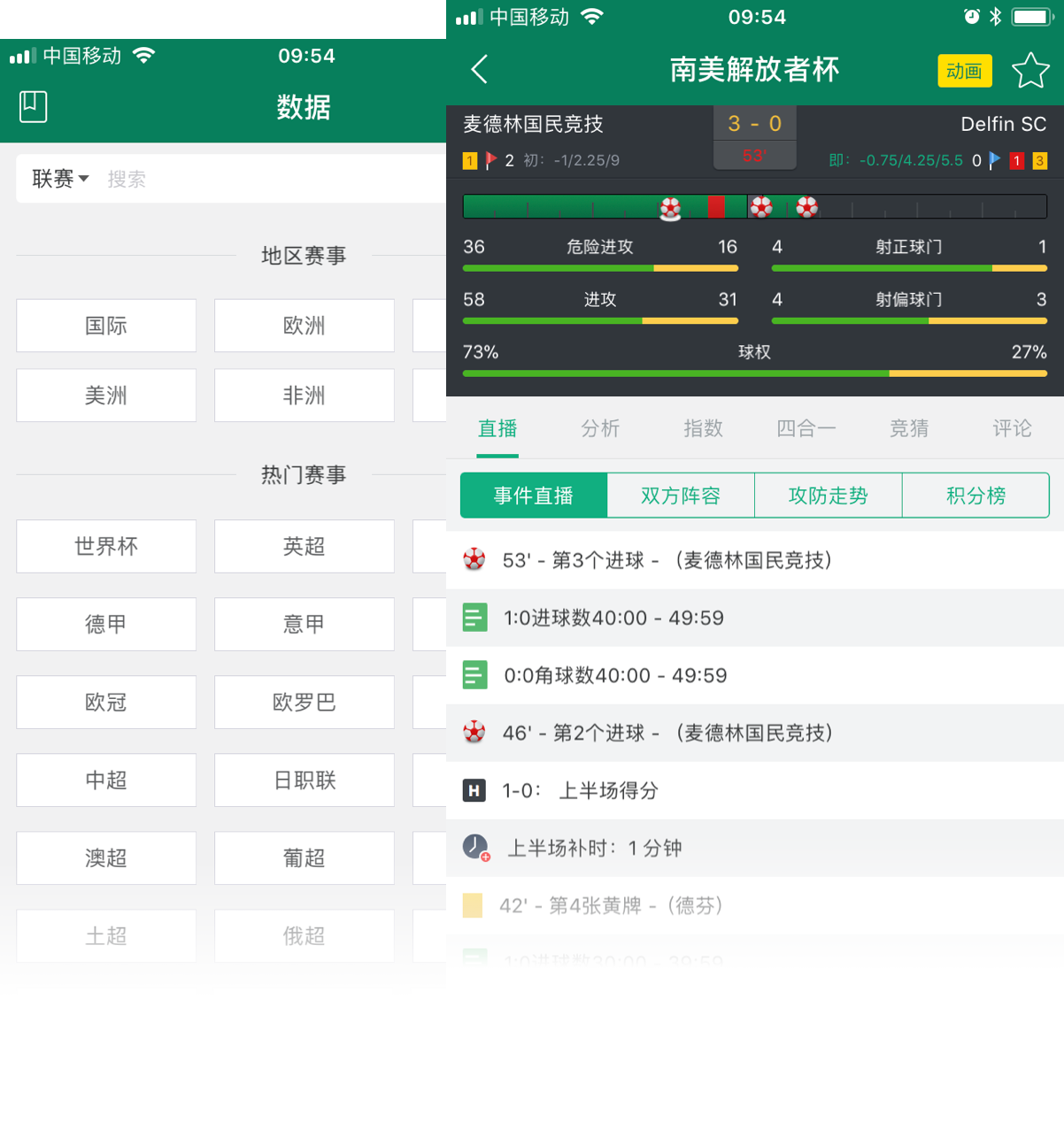The height and width of the screenshot is (1122, 1064).
Task: Tap the red marker on match timeline
Action: coord(716,207)
